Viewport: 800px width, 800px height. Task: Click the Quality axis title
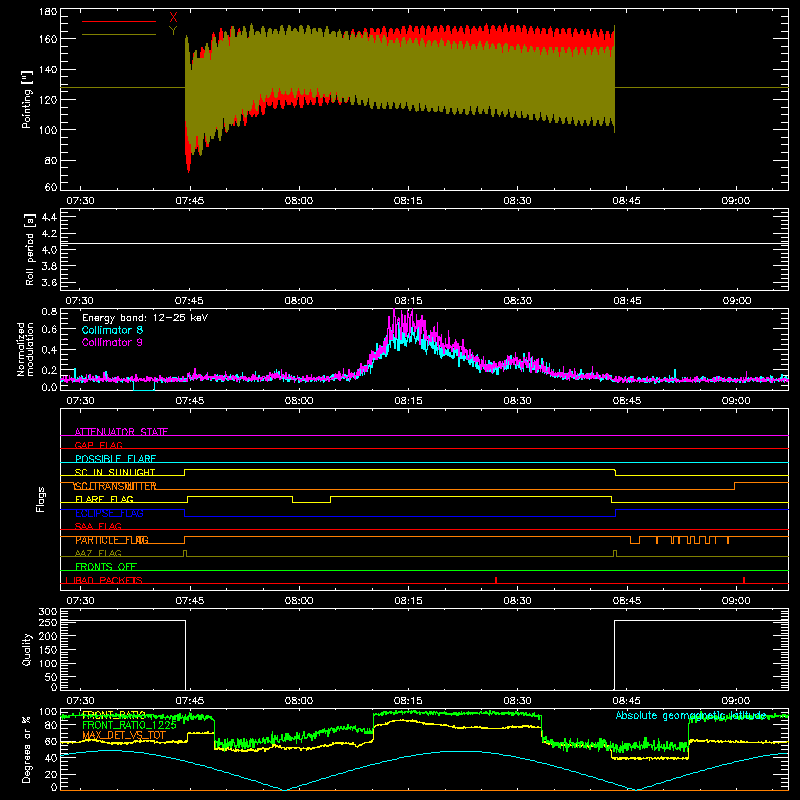click(27, 649)
